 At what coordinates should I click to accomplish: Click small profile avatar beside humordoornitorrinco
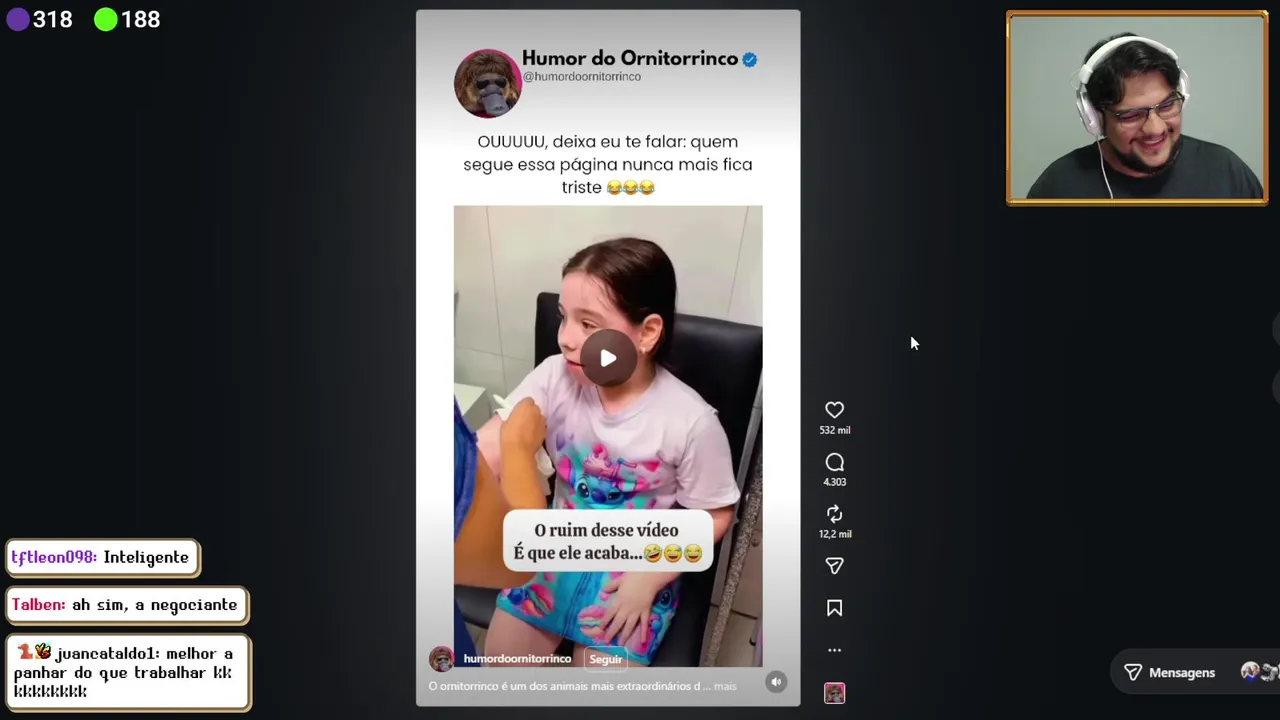click(441, 659)
